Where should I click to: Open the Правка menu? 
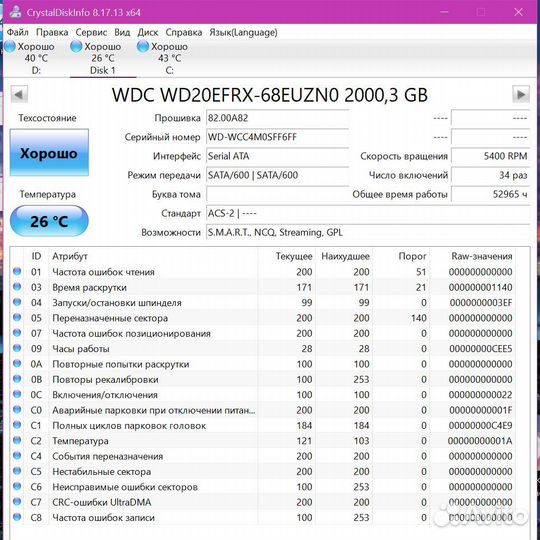click(52, 32)
